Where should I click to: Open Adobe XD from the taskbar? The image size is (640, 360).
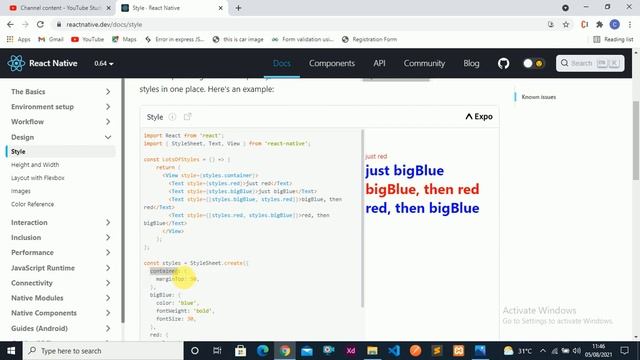(x=351, y=351)
